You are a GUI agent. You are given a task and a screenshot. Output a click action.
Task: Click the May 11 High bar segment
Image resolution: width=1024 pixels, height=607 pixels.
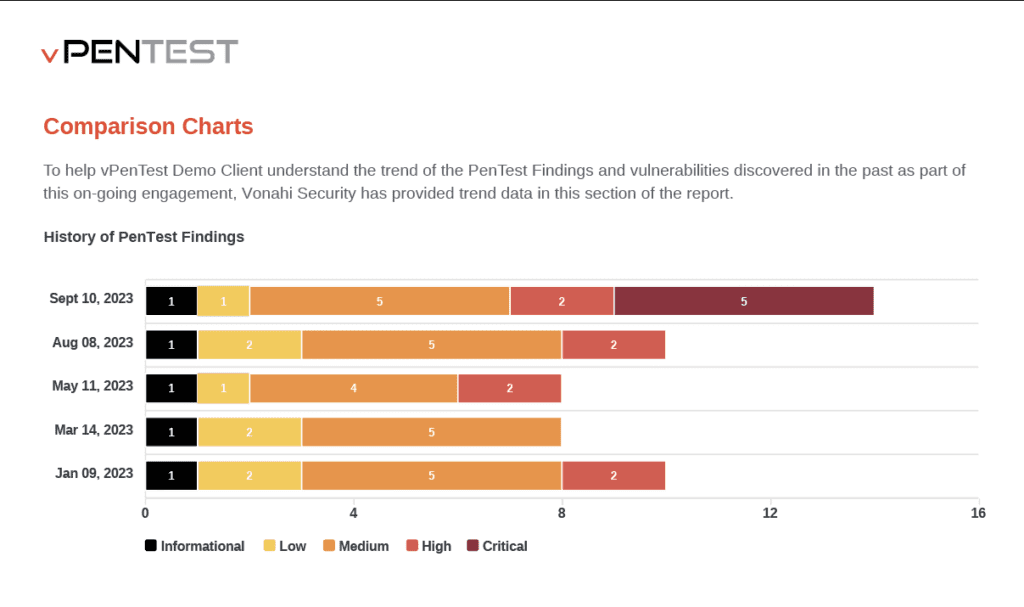(x=509, y=388)
